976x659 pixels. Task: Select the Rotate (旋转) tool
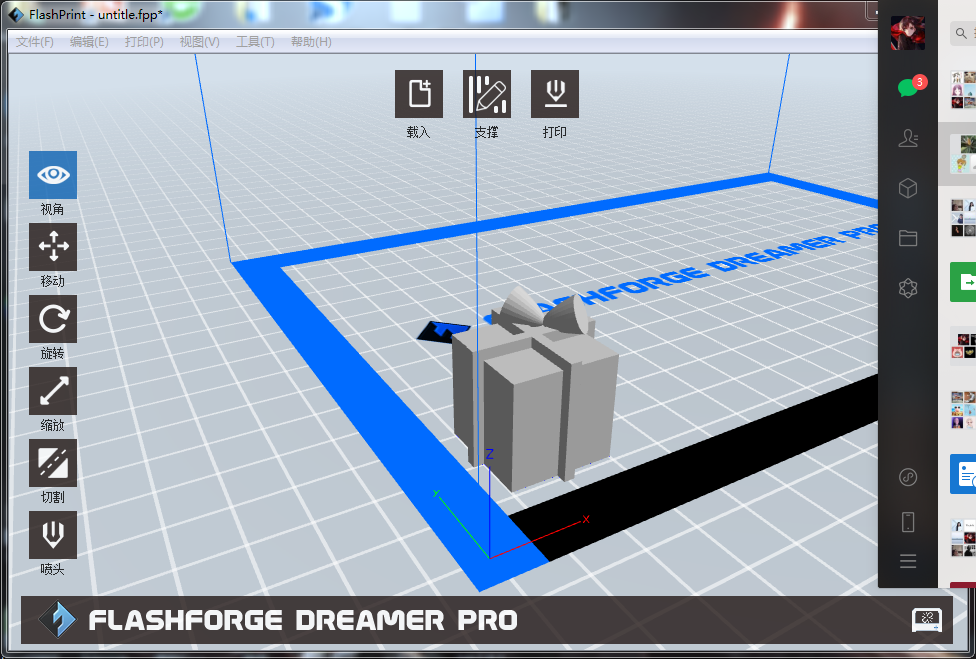pyautogui.click(x=52, y=320)
